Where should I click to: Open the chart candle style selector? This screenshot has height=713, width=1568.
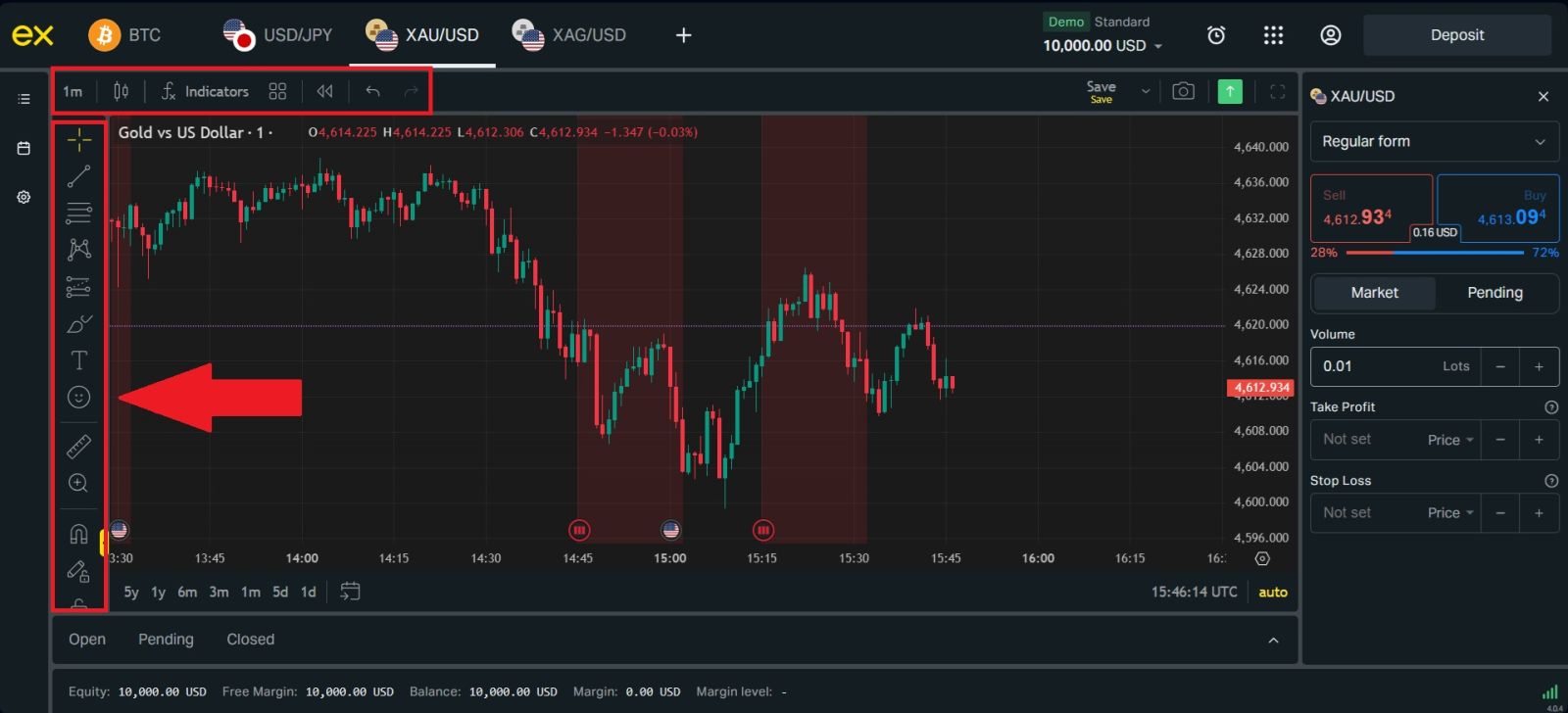121,91
